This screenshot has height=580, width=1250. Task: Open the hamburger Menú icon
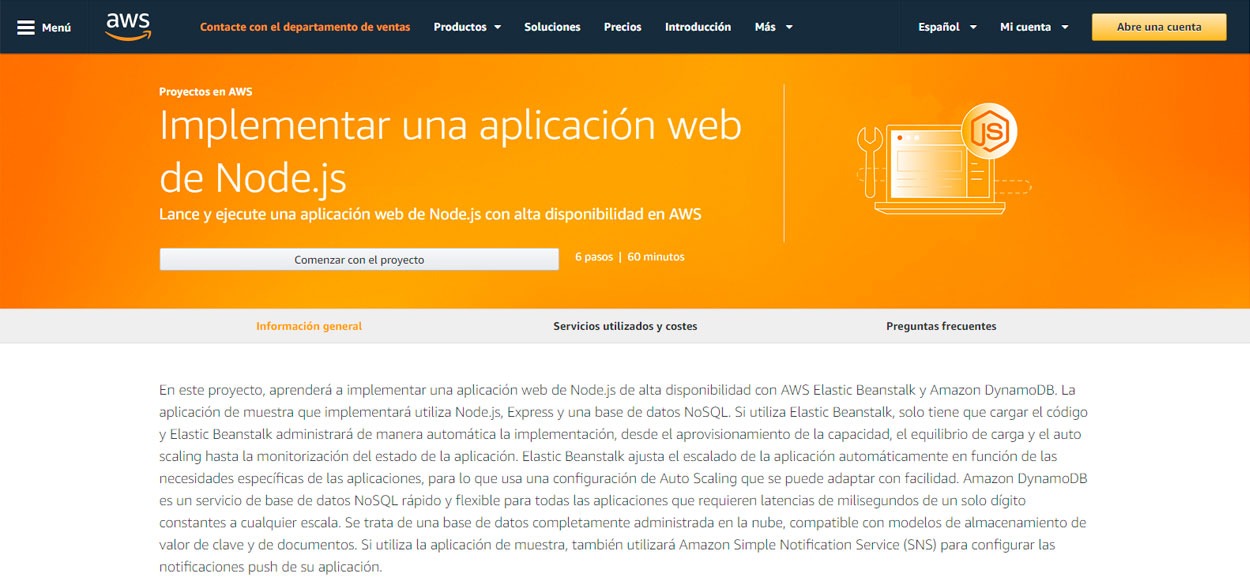pyautogui.click(x=26, y=27)
